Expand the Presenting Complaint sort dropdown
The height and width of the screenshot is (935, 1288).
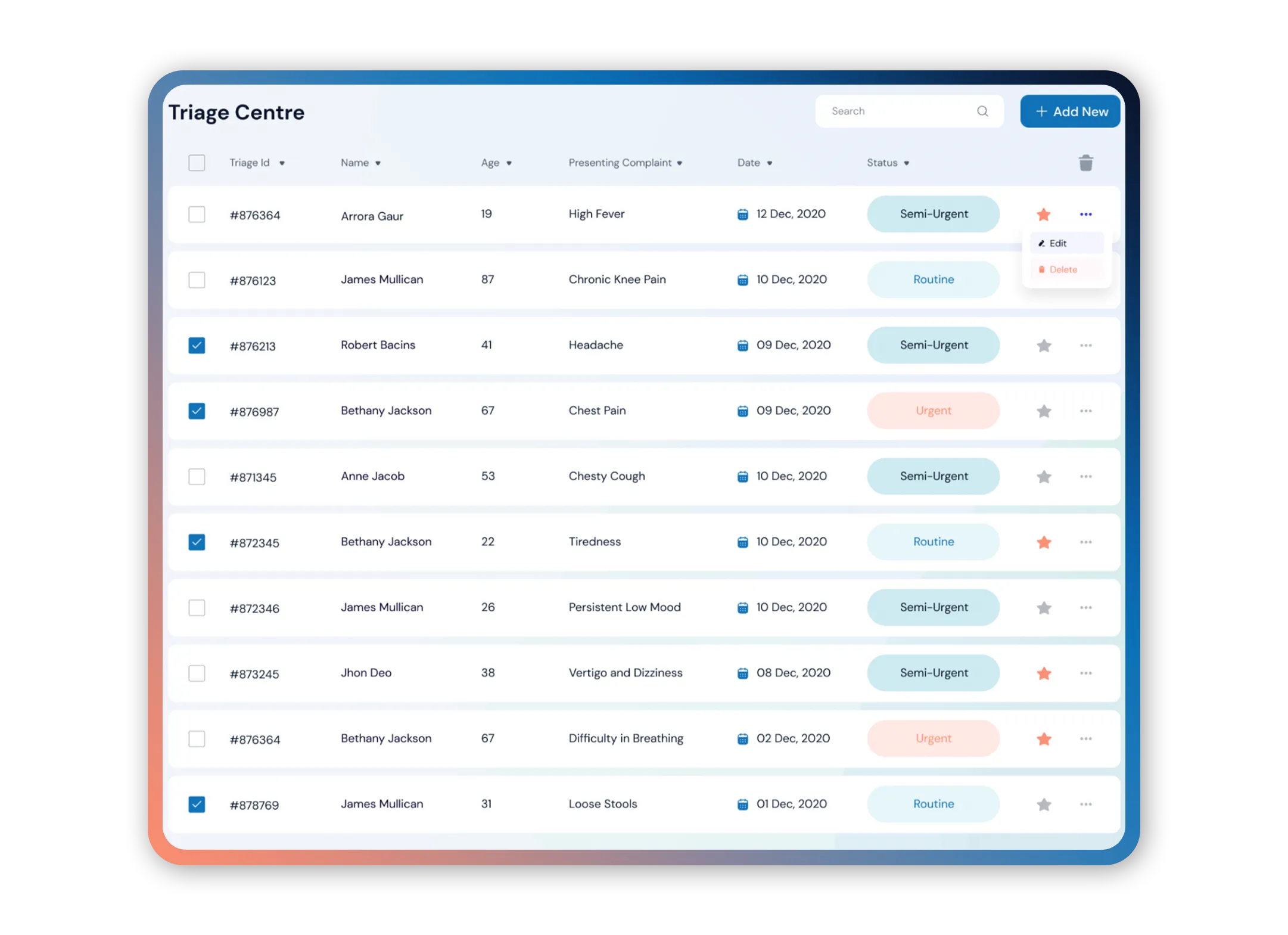(x=679, y=163)
